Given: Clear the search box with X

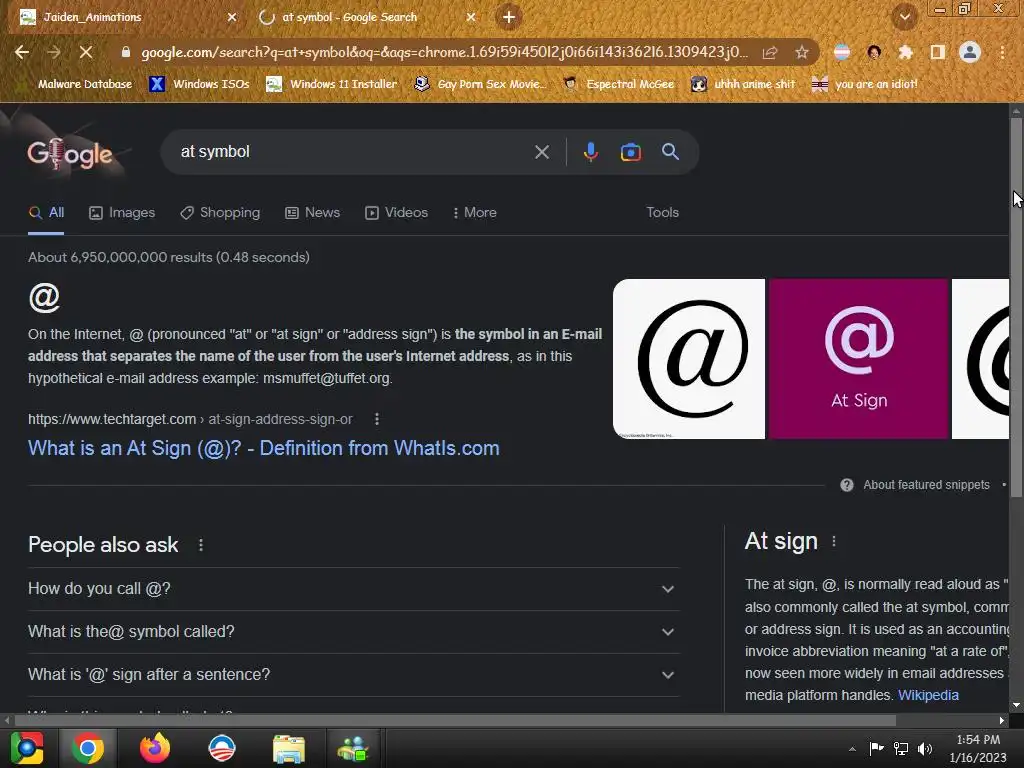Looking at the screenshot, I should [x=542, y=152].
